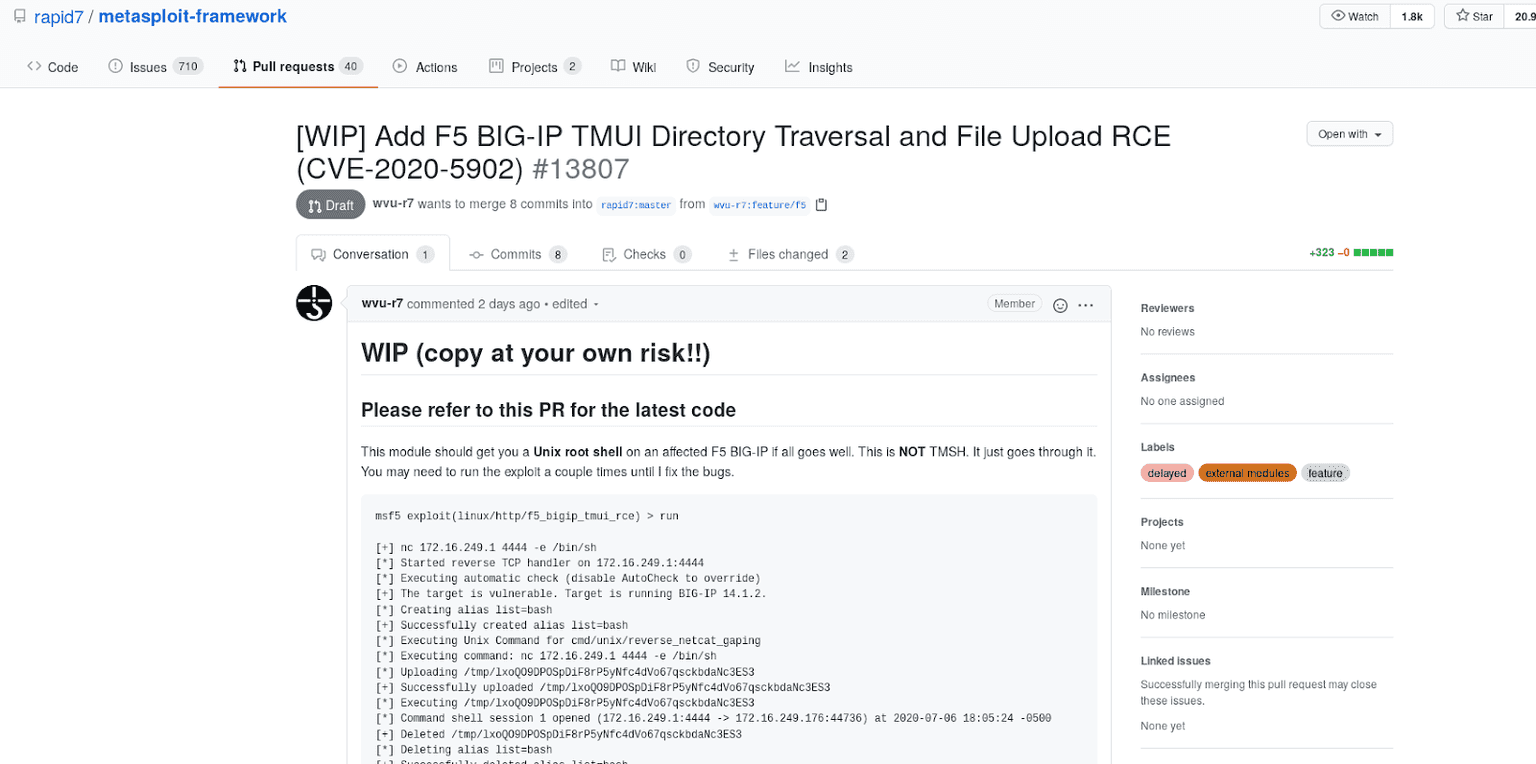Click the Commits tab commit icon
Image resolution: width=1536 pixels, height=764 pixels.
(x=477, y=254)
